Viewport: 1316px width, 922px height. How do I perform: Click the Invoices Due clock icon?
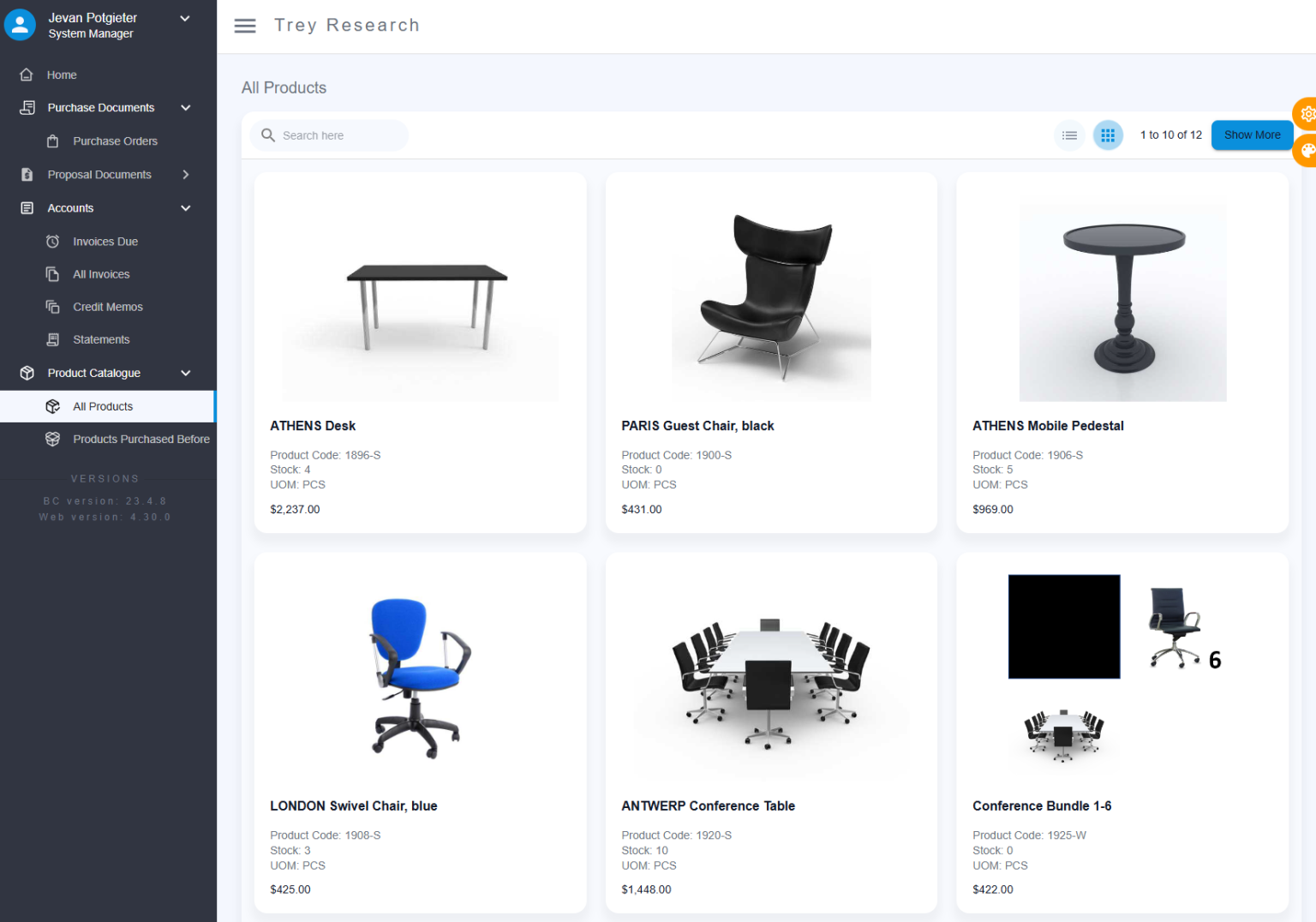click(x=52, y=242)
